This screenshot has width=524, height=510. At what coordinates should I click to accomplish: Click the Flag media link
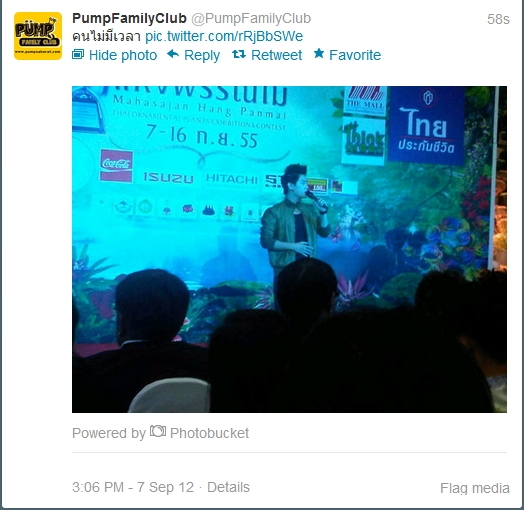[475, 488]
